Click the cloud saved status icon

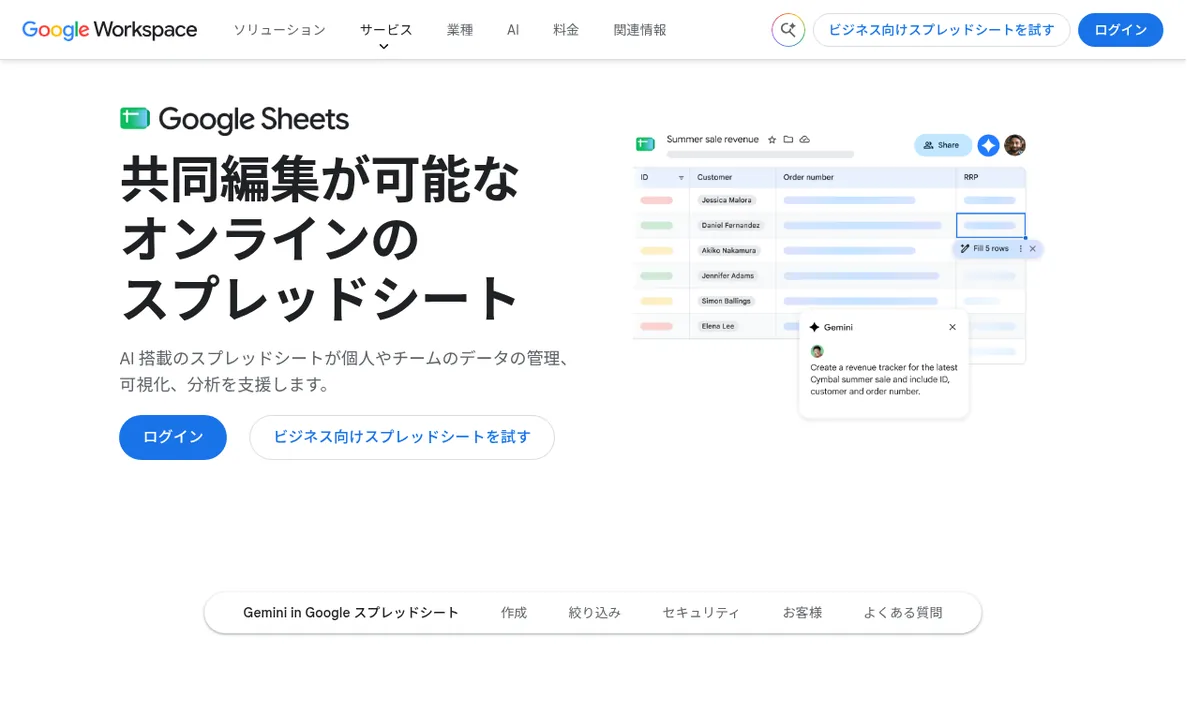pos(805,140)
